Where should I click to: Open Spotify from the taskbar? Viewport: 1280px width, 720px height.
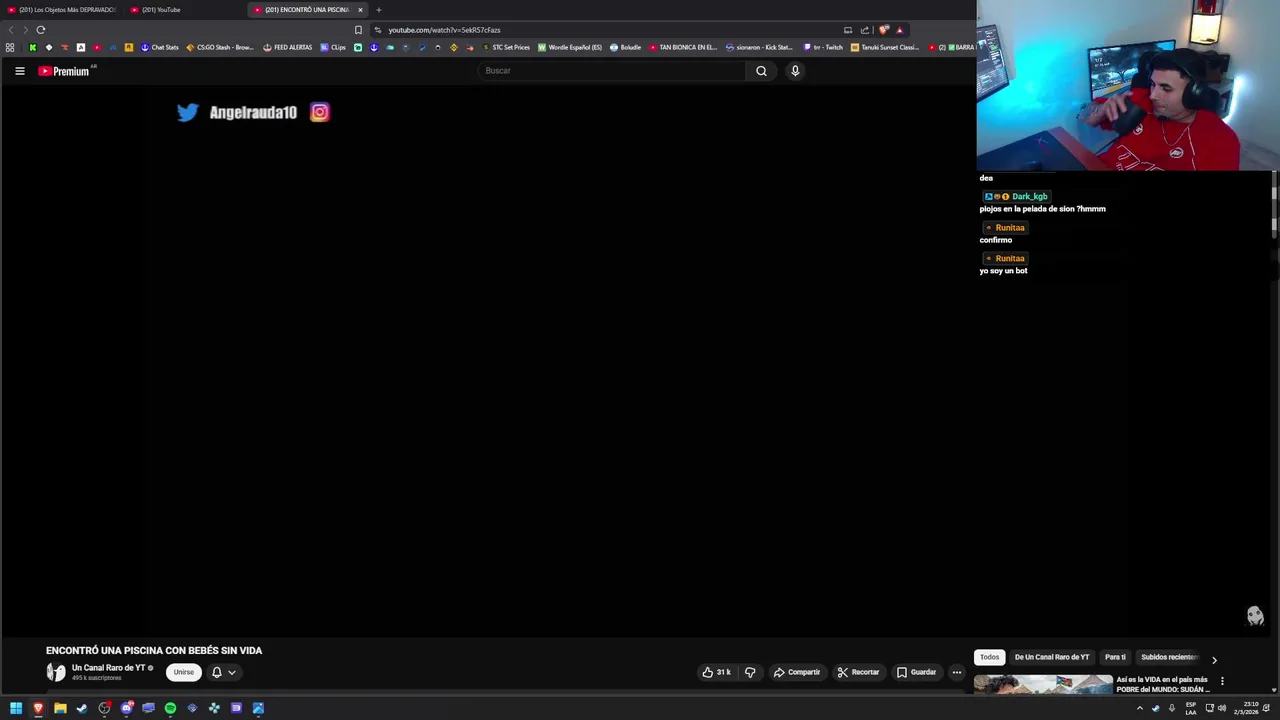[x=170, y=708]
